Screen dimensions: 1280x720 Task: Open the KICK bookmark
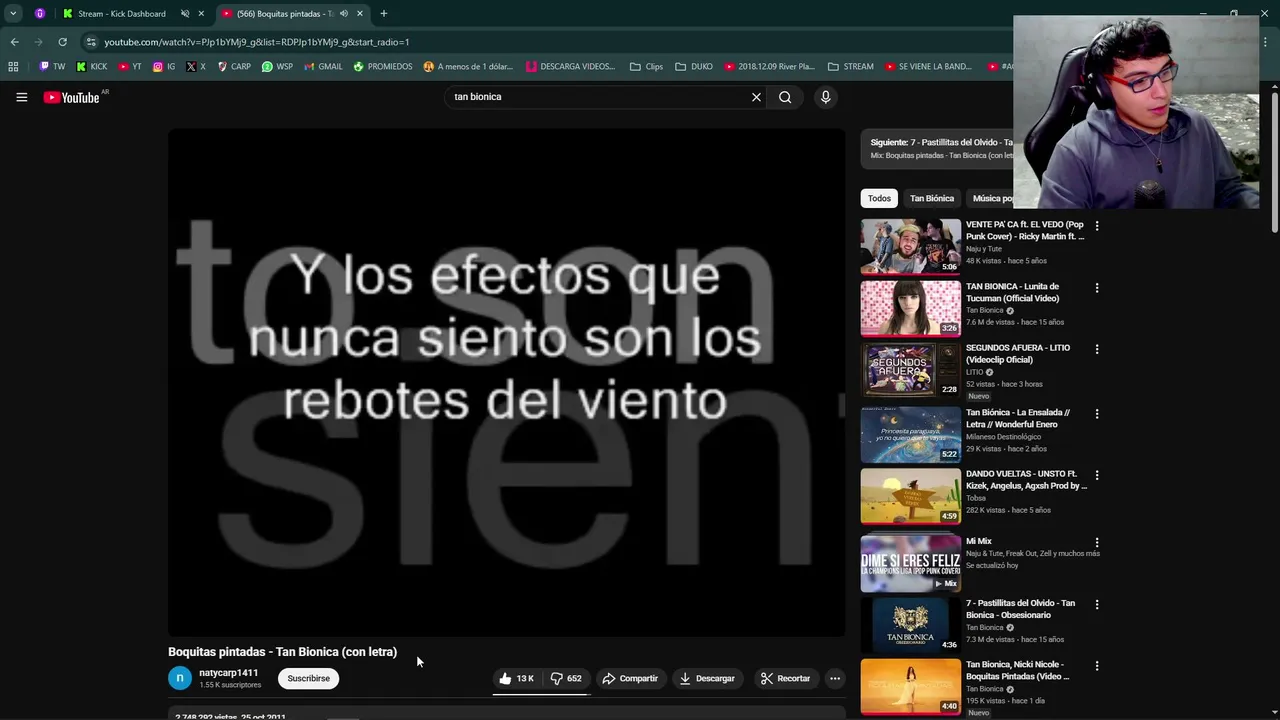(91, 67)
